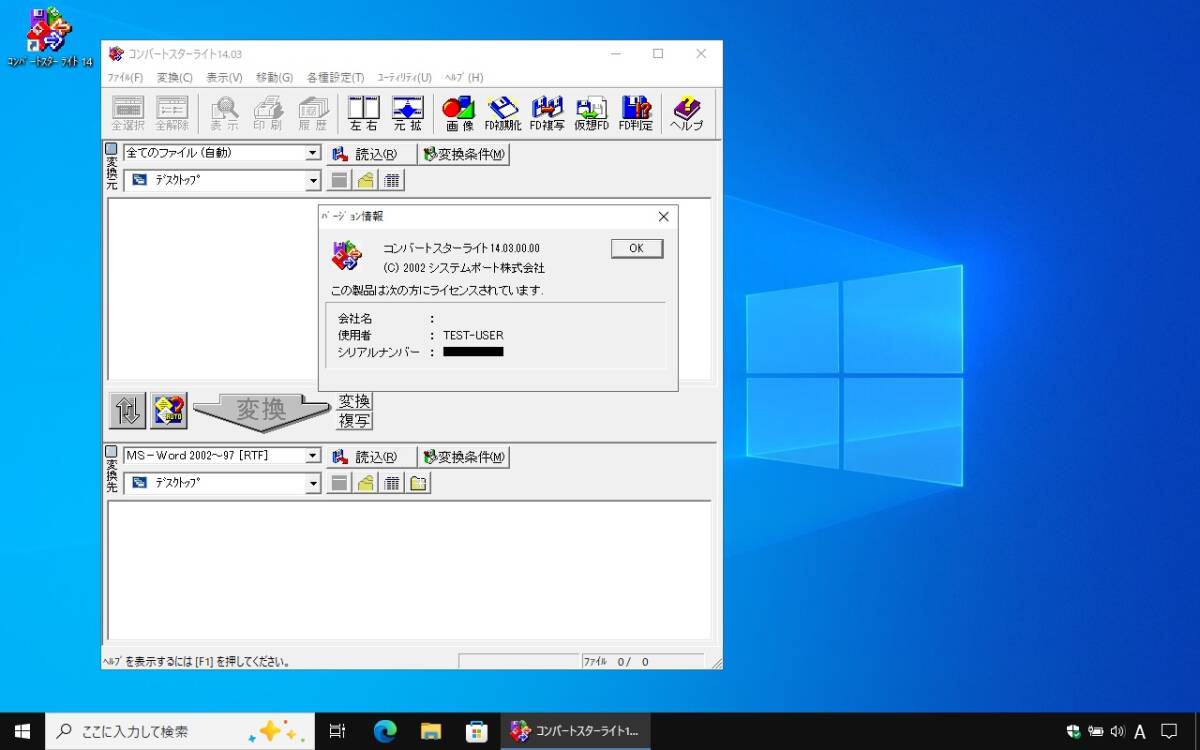The height and width of the screenshot is (750, 1200).
Task: Click 変換条件(M) in the 変換元 panel
Action: point(464,154)
